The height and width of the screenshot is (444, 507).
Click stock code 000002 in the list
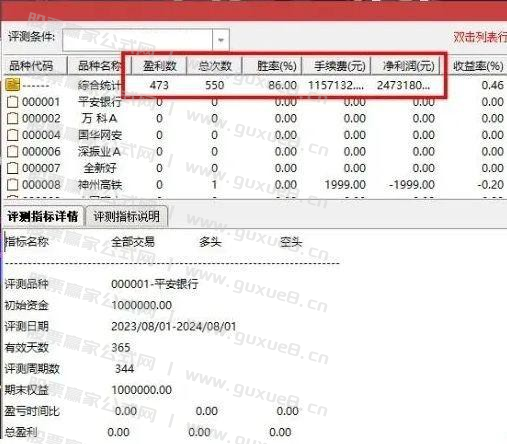[x=41, y=118]
